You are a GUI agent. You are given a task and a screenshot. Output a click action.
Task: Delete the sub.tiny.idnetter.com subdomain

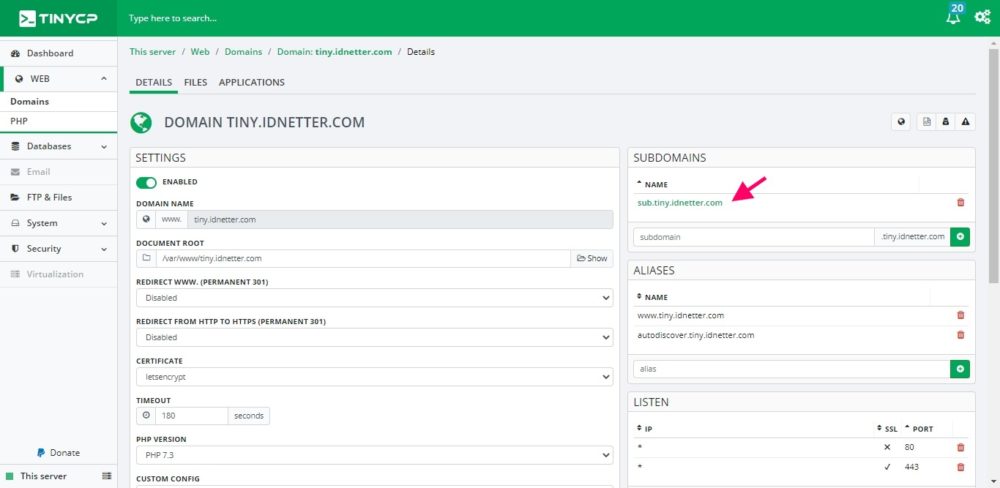(960, 203)
